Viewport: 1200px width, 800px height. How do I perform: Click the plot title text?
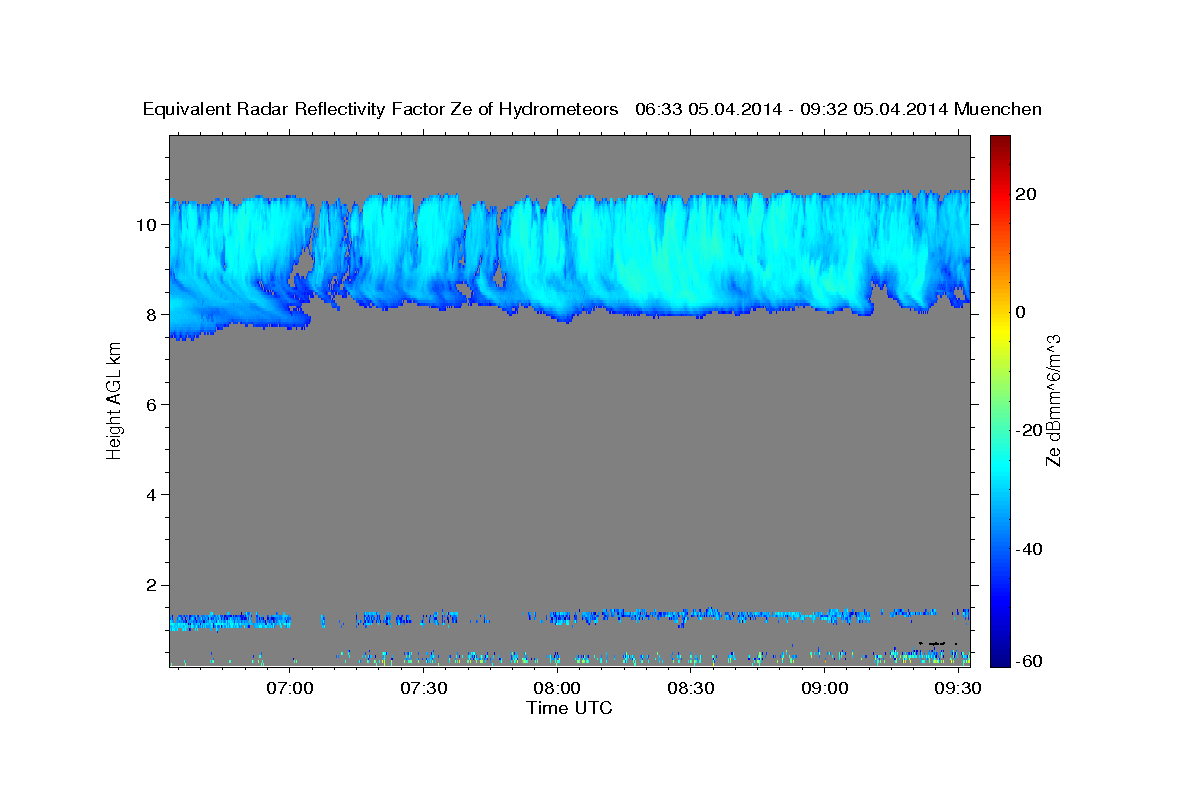point(593,110)
